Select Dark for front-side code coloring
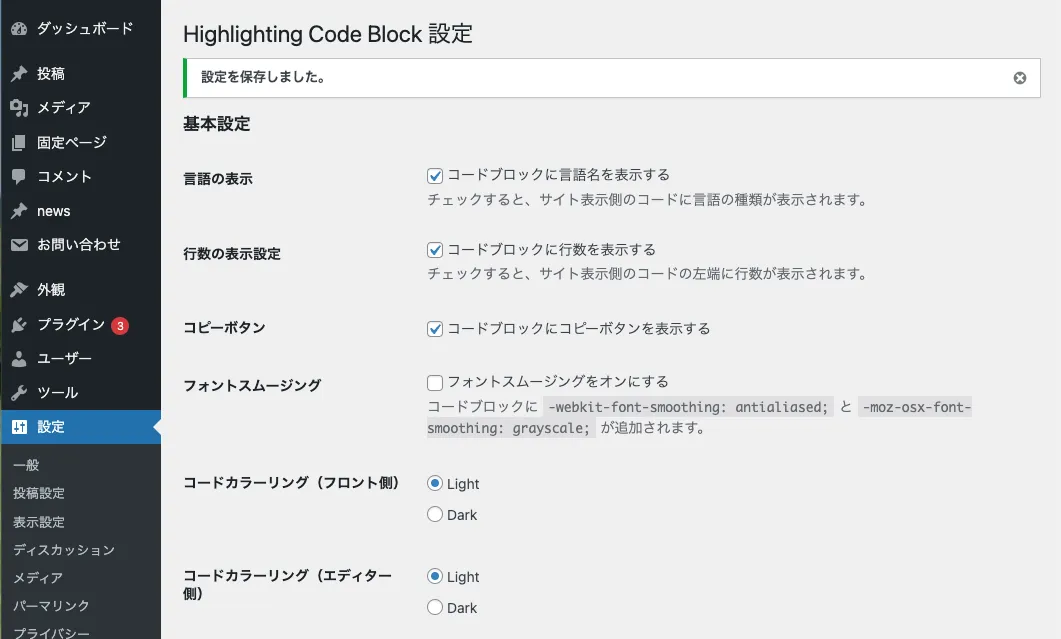The height and width of the screenshot is (639, 1061). (x=435, y=514)
